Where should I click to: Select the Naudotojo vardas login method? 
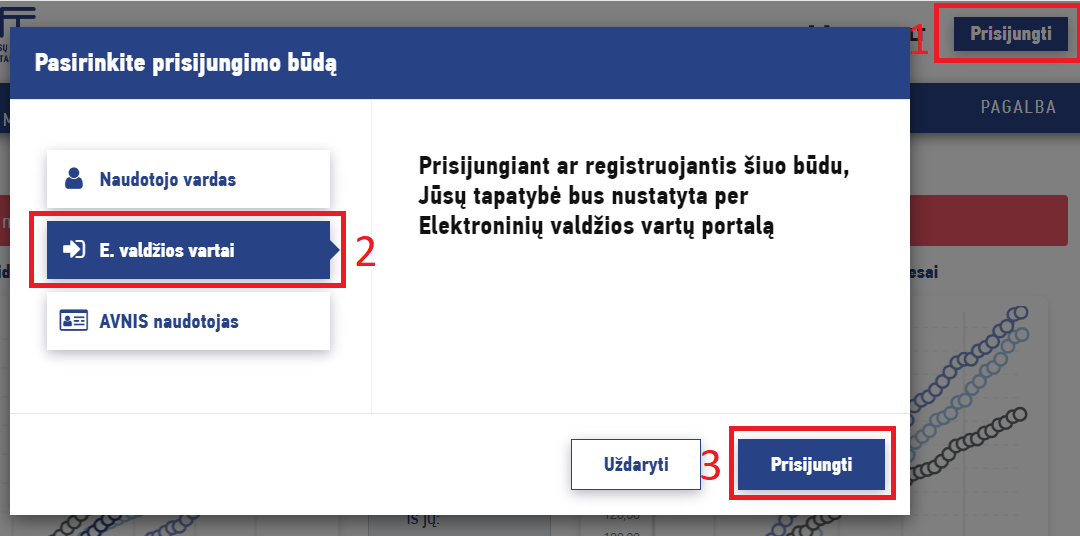click(x=188, y=179)
